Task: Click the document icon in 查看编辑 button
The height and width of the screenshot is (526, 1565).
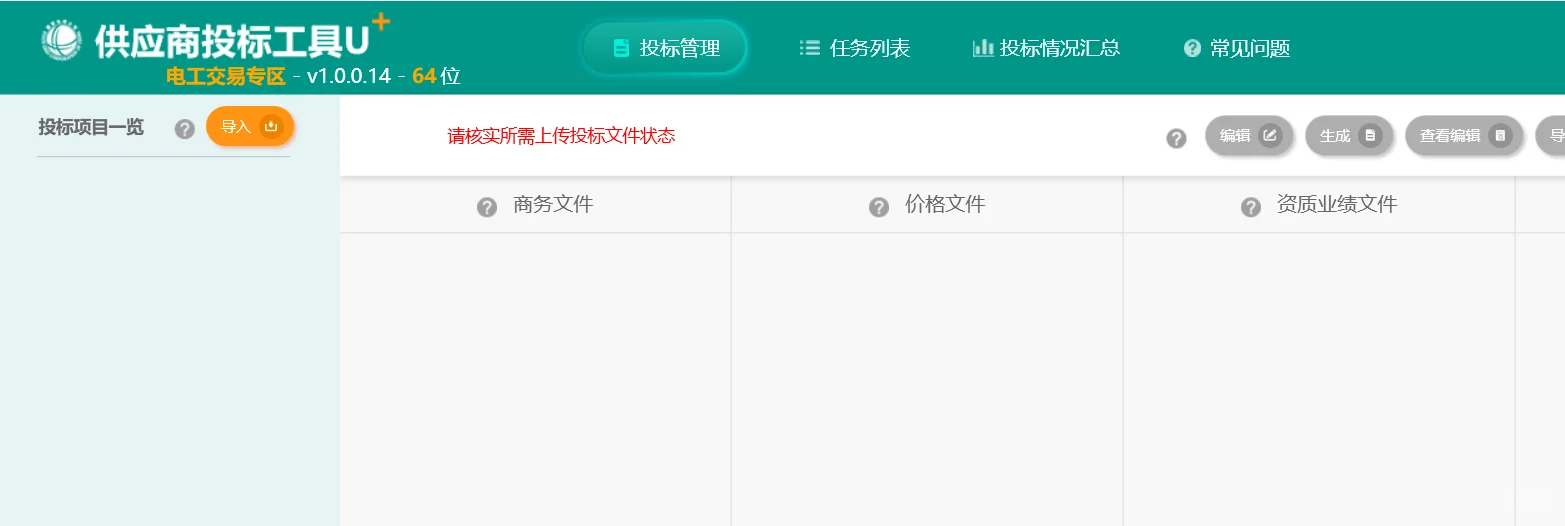Action: click(1500, 136)
